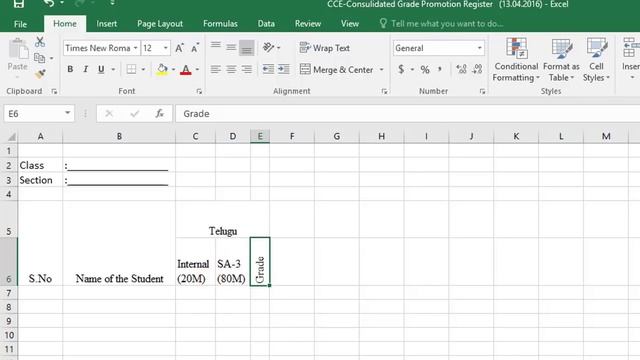The image size is (640, 360).
Task: Copy the selected cell
Action: tap(40, 58)
